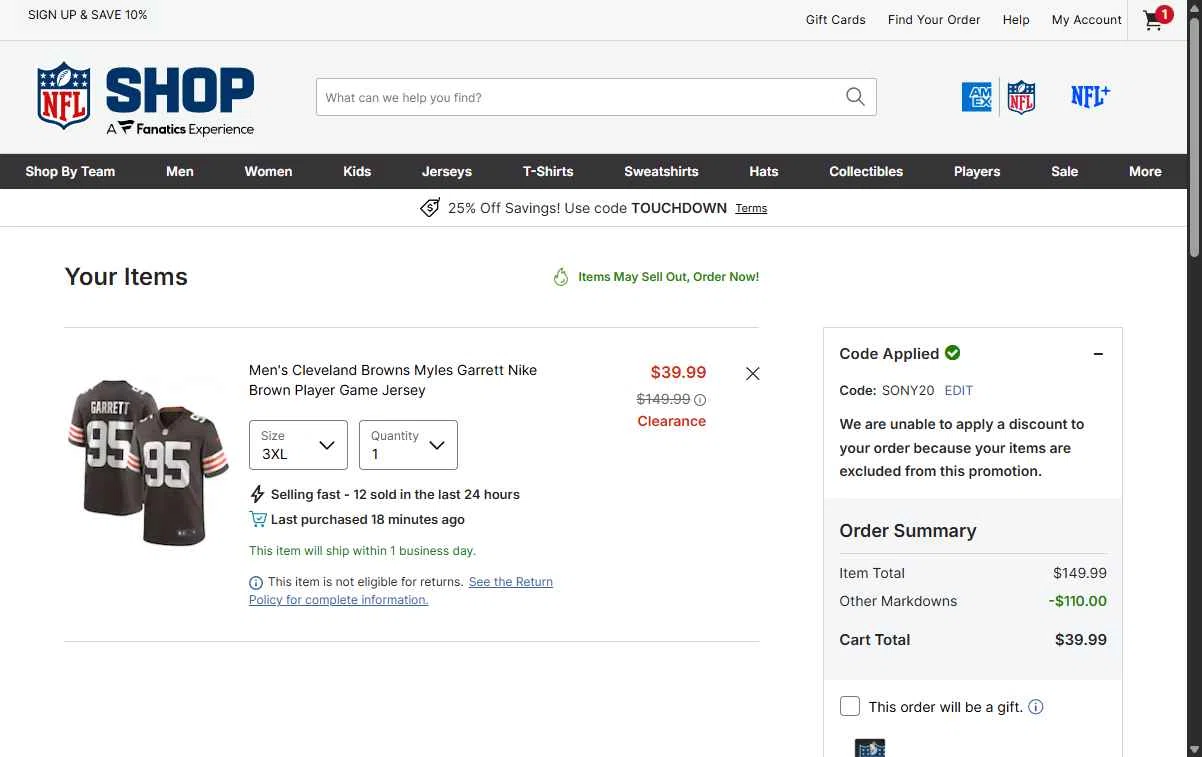The image size is (1202, 757).
Task: Open My Account link
Action: point(1087,20)
